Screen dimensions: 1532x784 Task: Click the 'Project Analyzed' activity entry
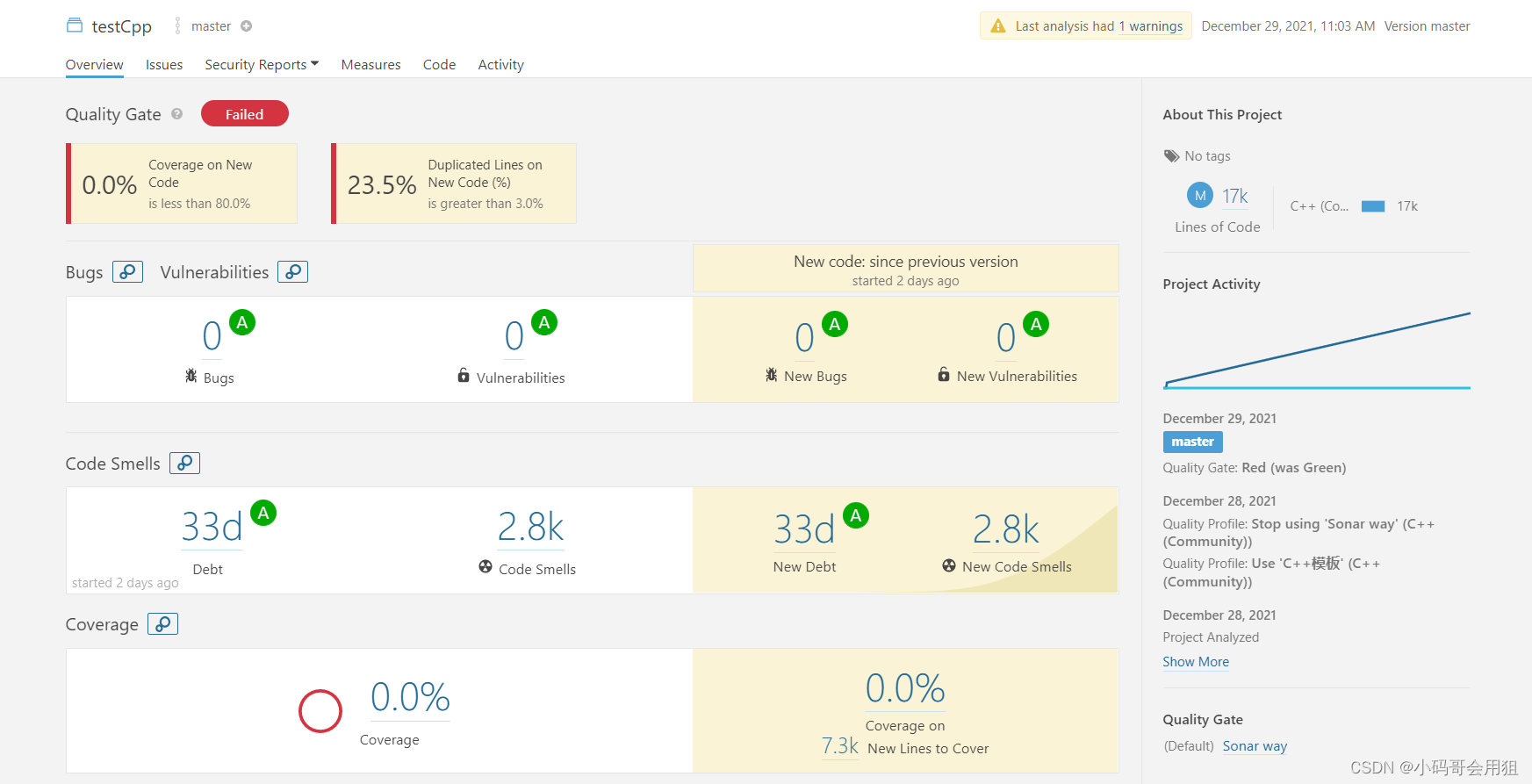(x=1211, y=637)
